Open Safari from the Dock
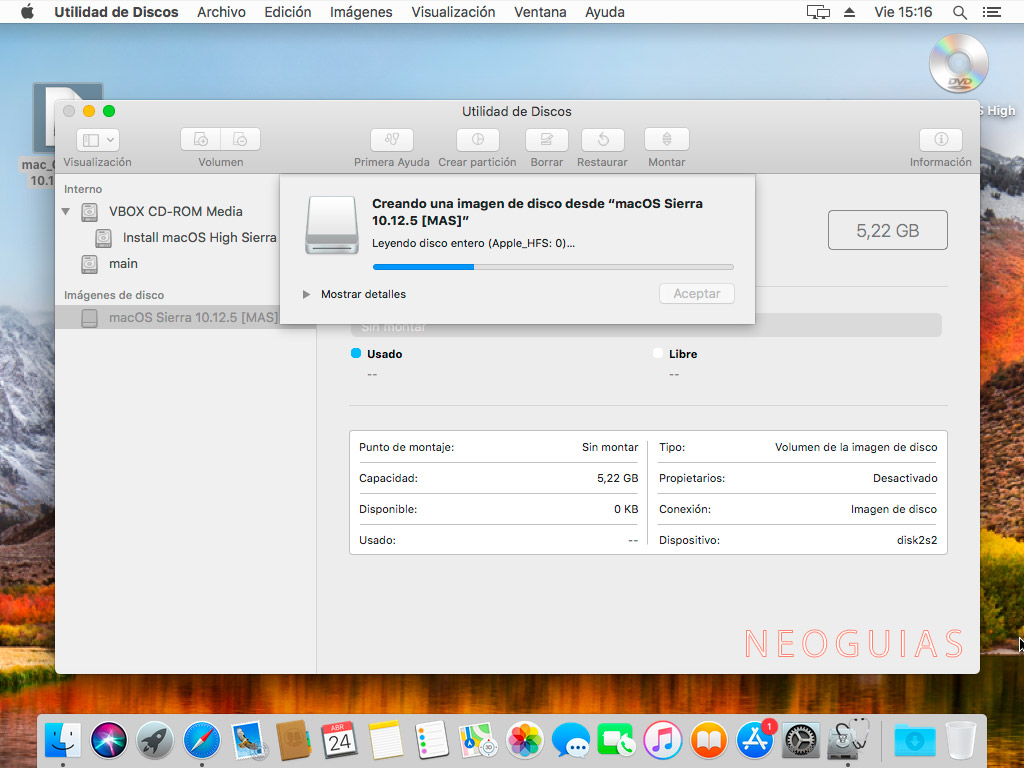Screen dimensions: 1024x768 201,741
